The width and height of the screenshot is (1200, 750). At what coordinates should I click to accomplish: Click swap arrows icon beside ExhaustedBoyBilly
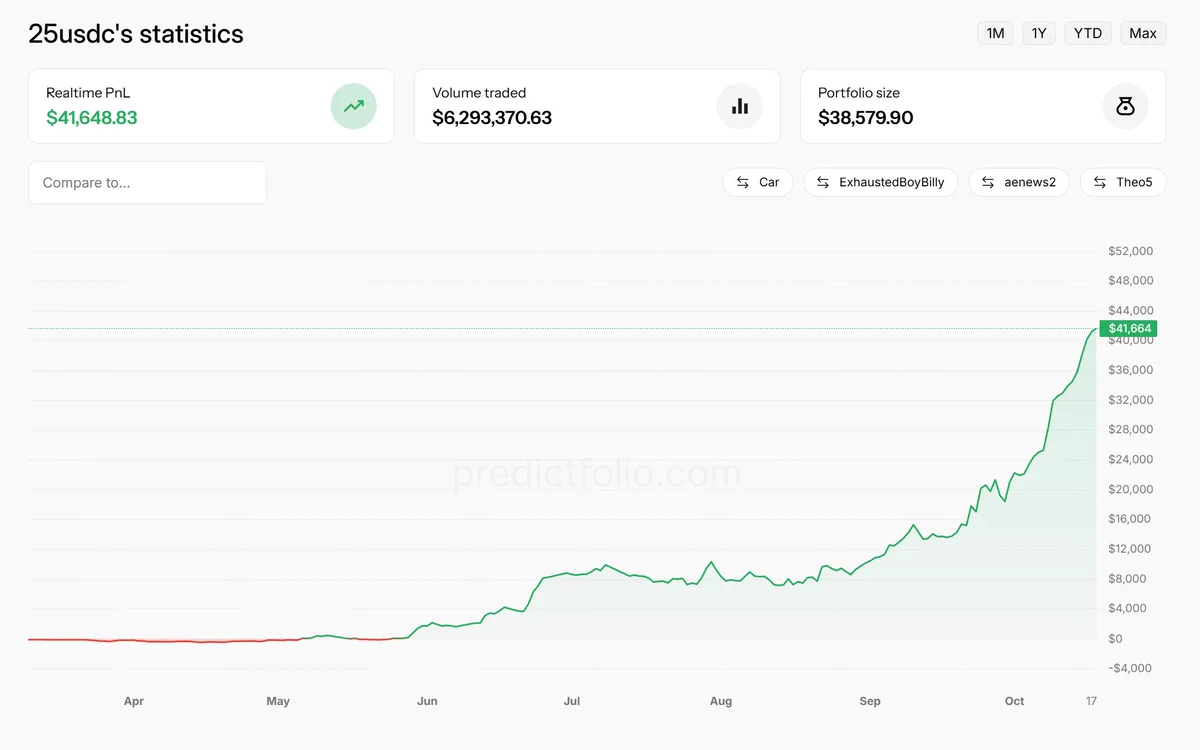point(823,182)
